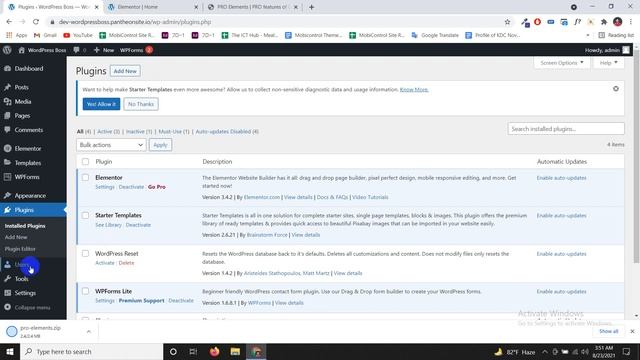Open the Know More link
The image size is (640, 360).
(x=414, y=89)
